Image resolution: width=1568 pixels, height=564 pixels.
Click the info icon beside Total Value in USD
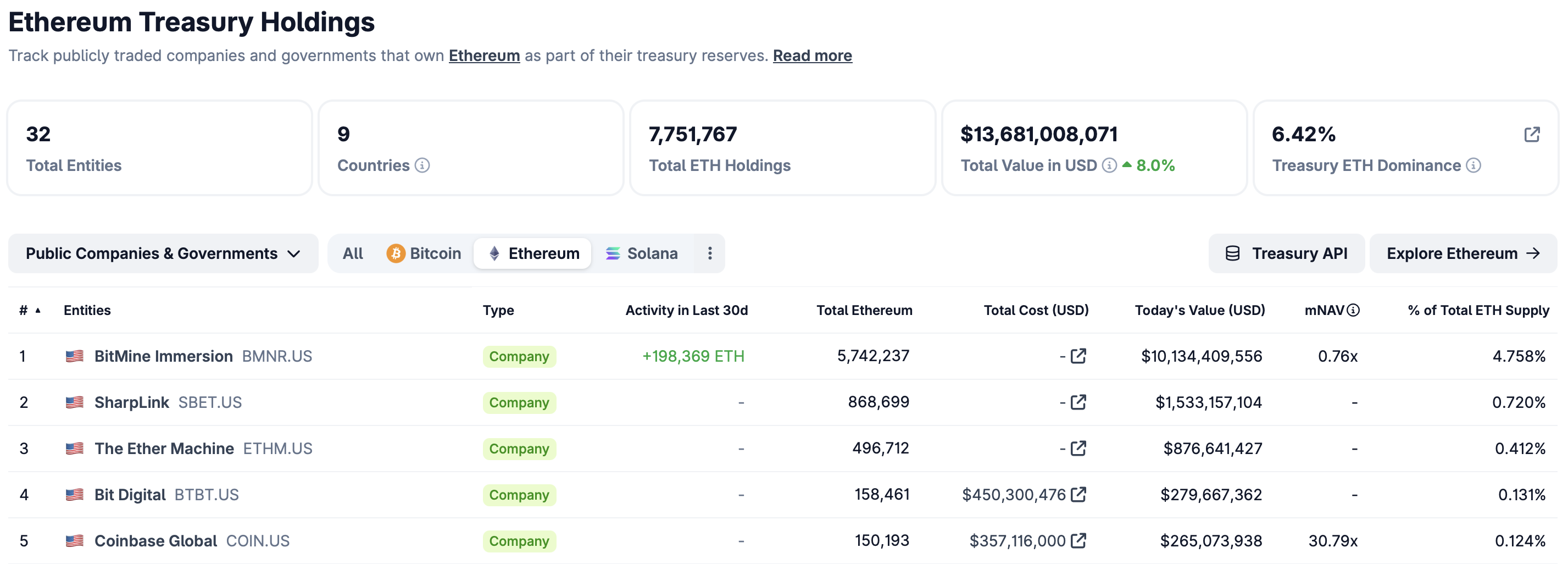coord(1109,165)
